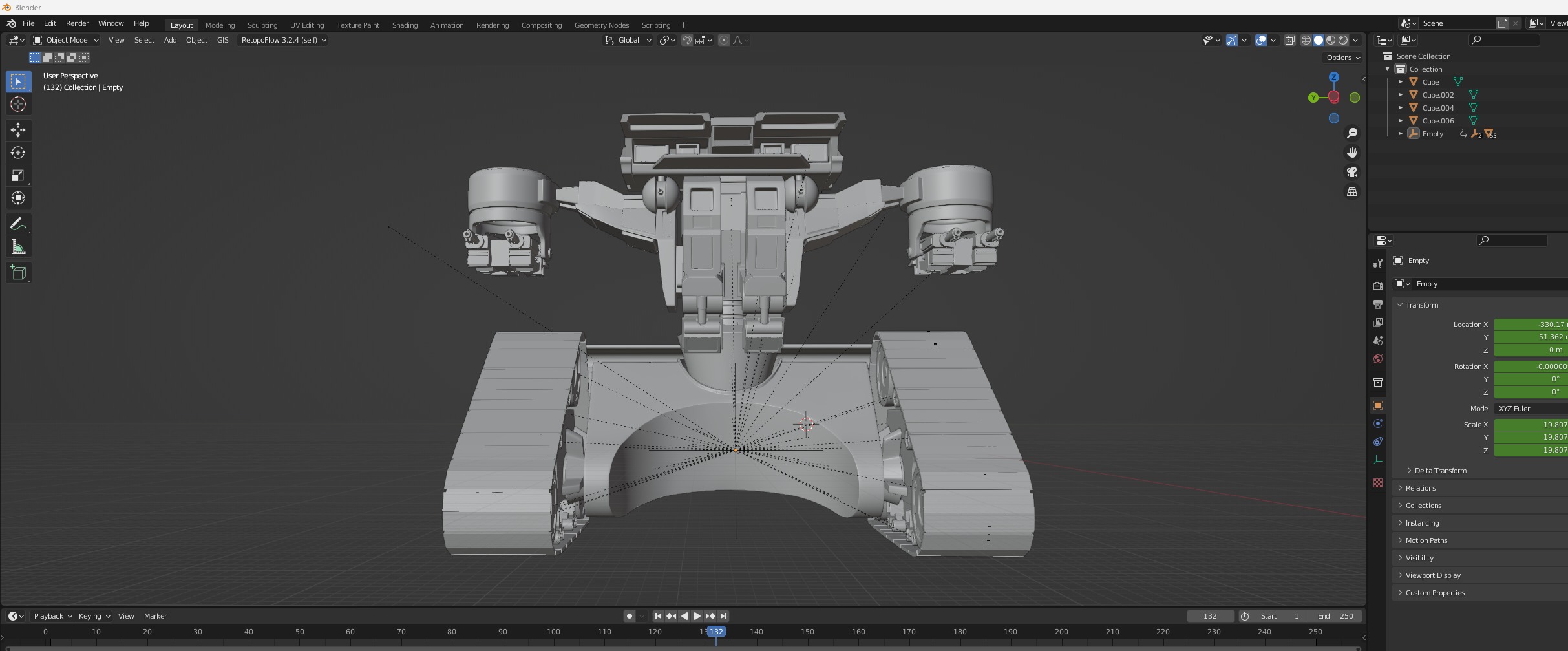The image size is (1568, 651).
Task: Switch to the Geometry Nodes workspace tab
Action: pyautogui.click(x=602, y=25)
